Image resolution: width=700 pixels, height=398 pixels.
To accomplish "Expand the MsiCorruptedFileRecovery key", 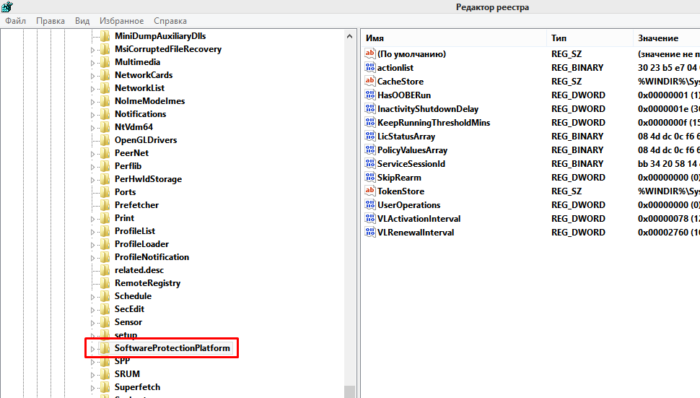I will (x=93, y=50).
